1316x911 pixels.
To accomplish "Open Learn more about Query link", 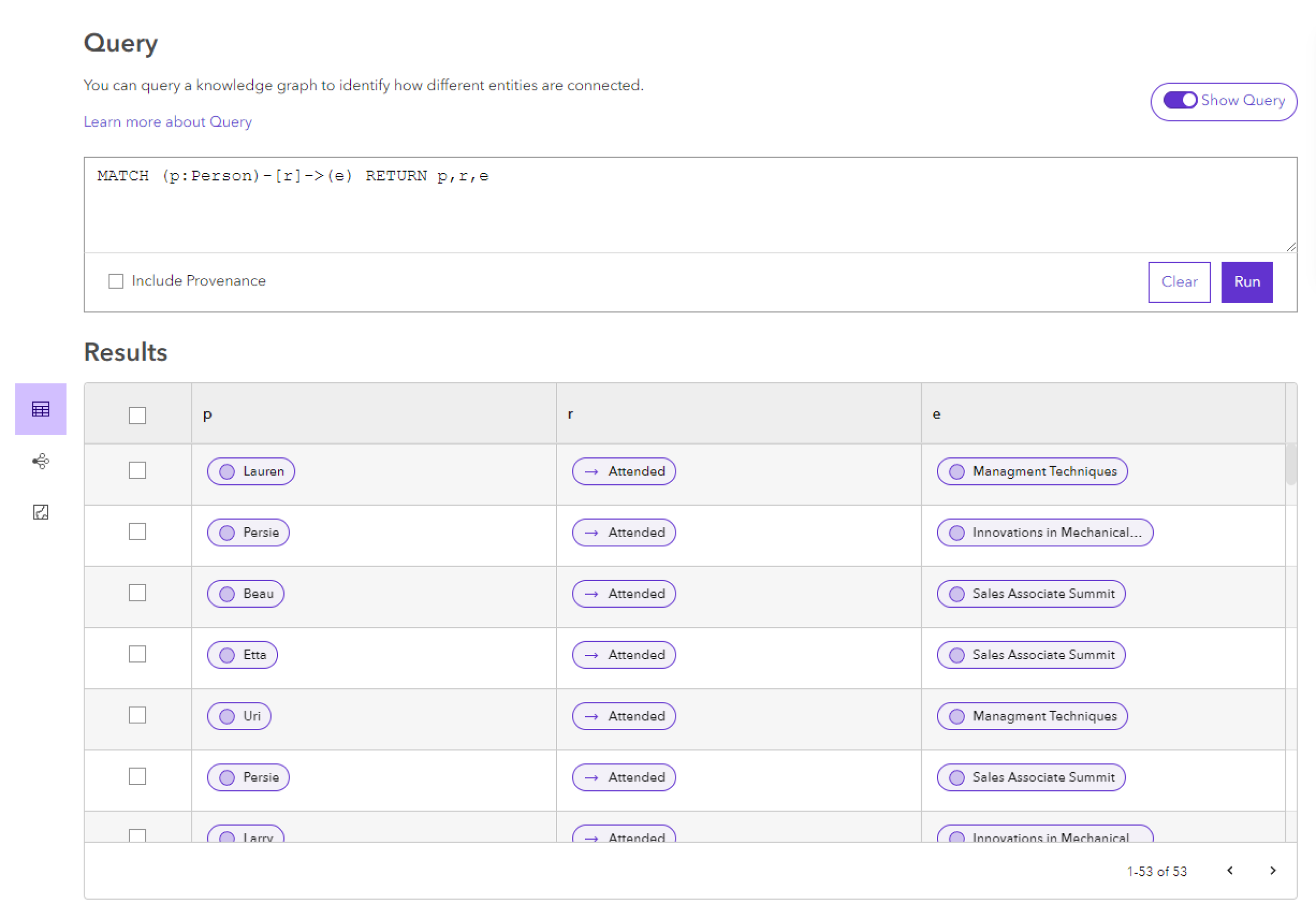I will coord(168,121).
